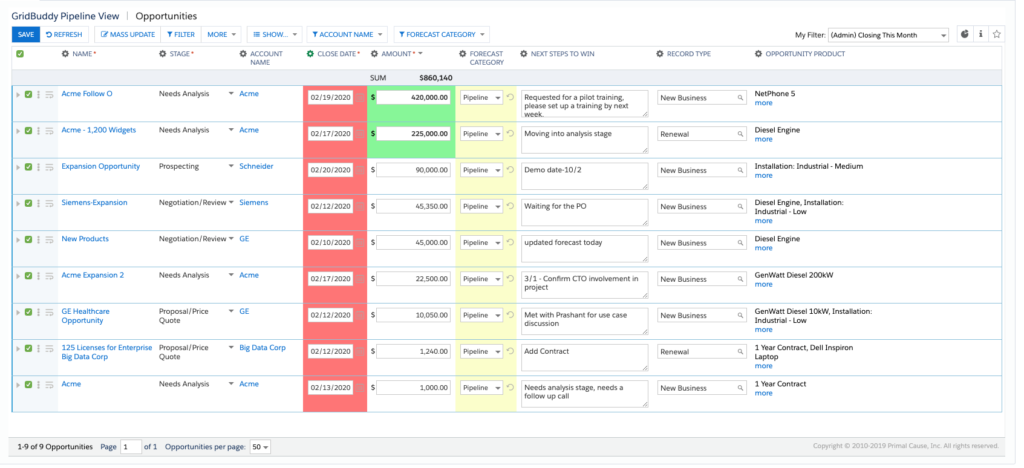The height and width of the screenshot is (468, 1024).
Task: Open the FORECAST CATEGORY filter menu
Action: [x=441, y=35]
